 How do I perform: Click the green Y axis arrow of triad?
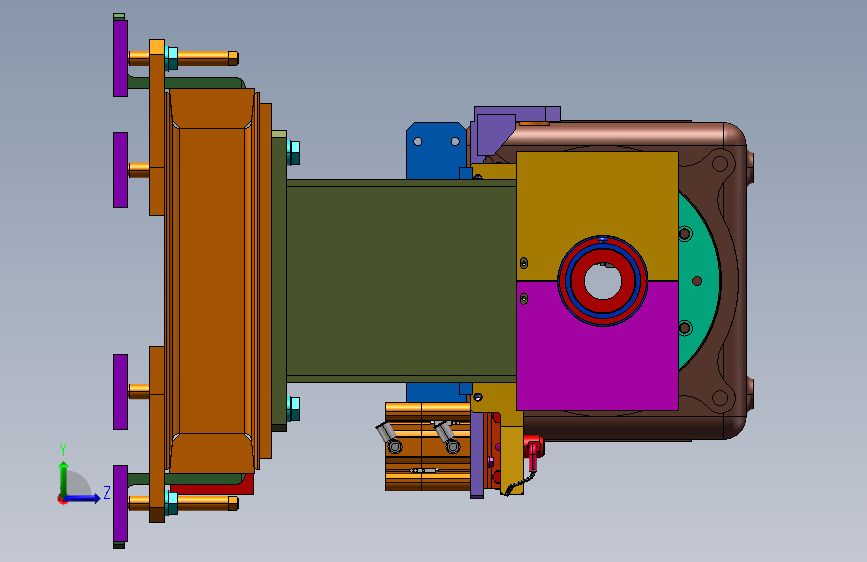pos(64,478)
